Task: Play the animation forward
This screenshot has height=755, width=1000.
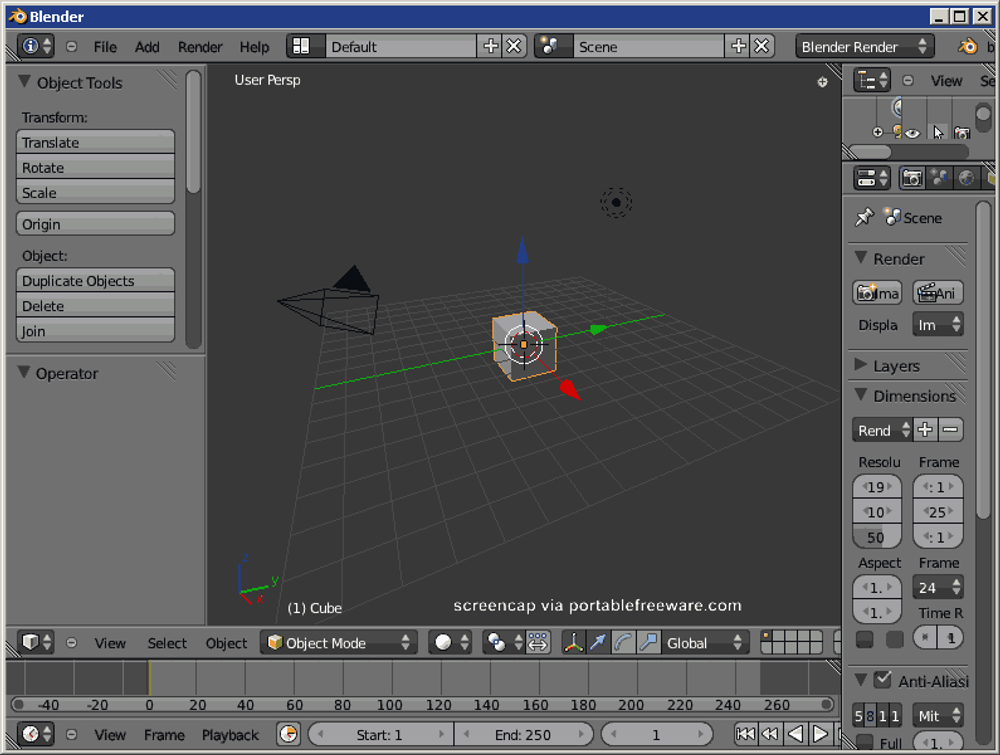Action: (820, 734)
